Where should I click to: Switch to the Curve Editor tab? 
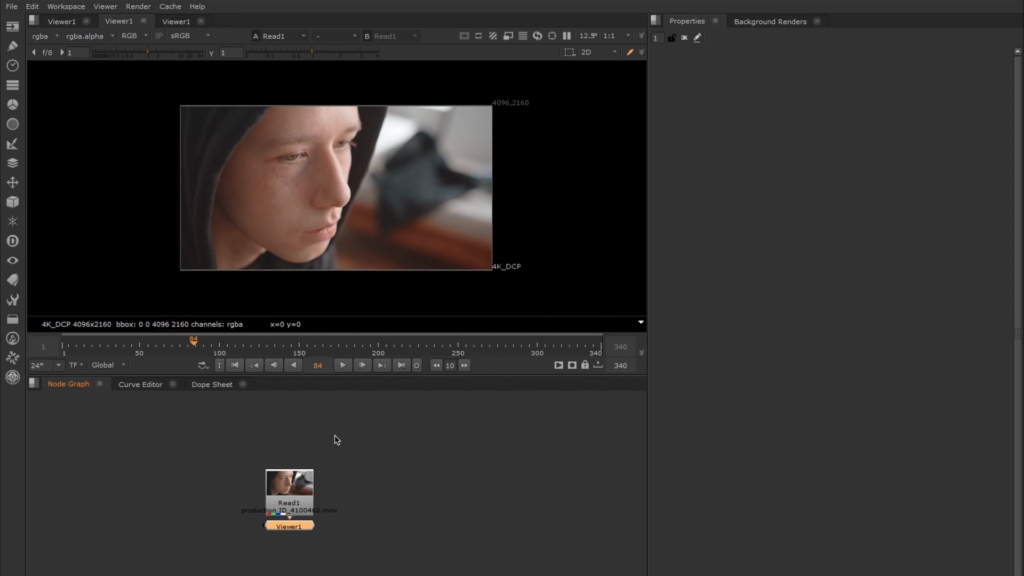140,384
